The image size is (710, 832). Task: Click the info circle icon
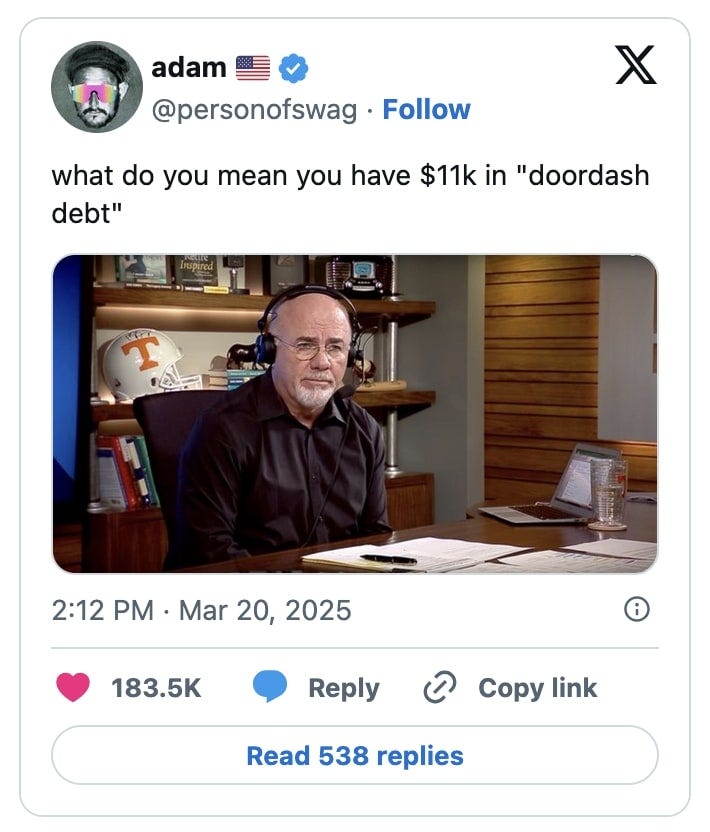[x=637, y=609]
